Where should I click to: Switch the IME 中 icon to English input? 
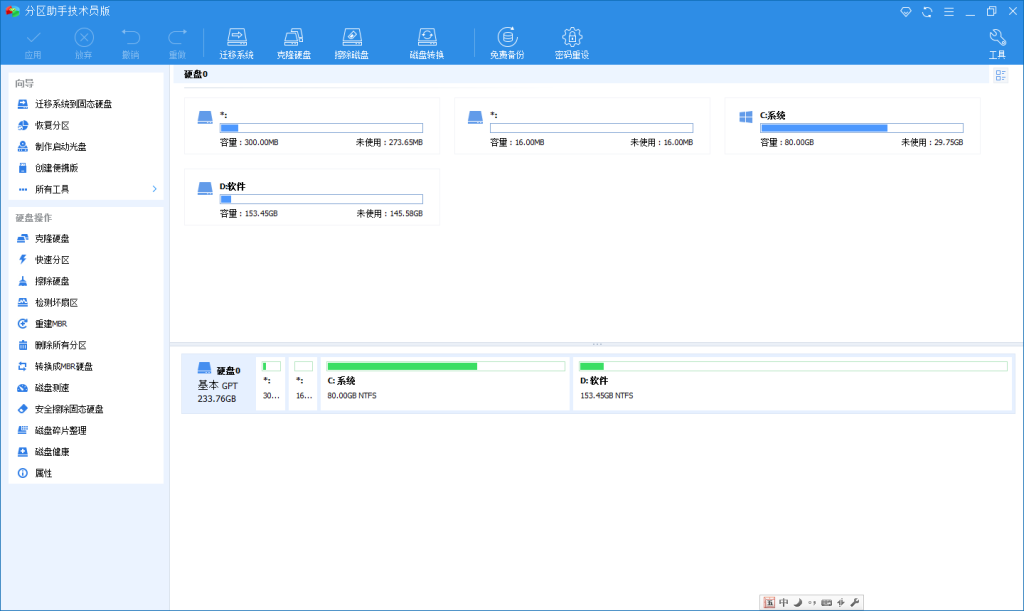(x=783, y=602)
